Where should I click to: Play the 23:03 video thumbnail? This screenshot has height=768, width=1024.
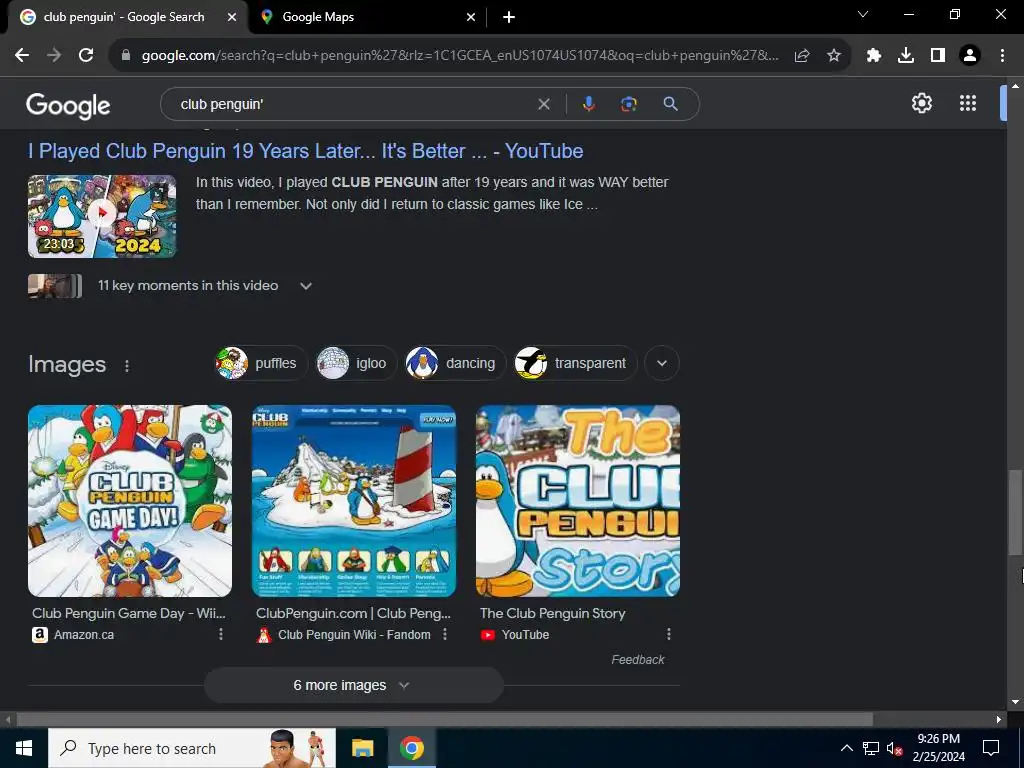[x=102, y=216]
